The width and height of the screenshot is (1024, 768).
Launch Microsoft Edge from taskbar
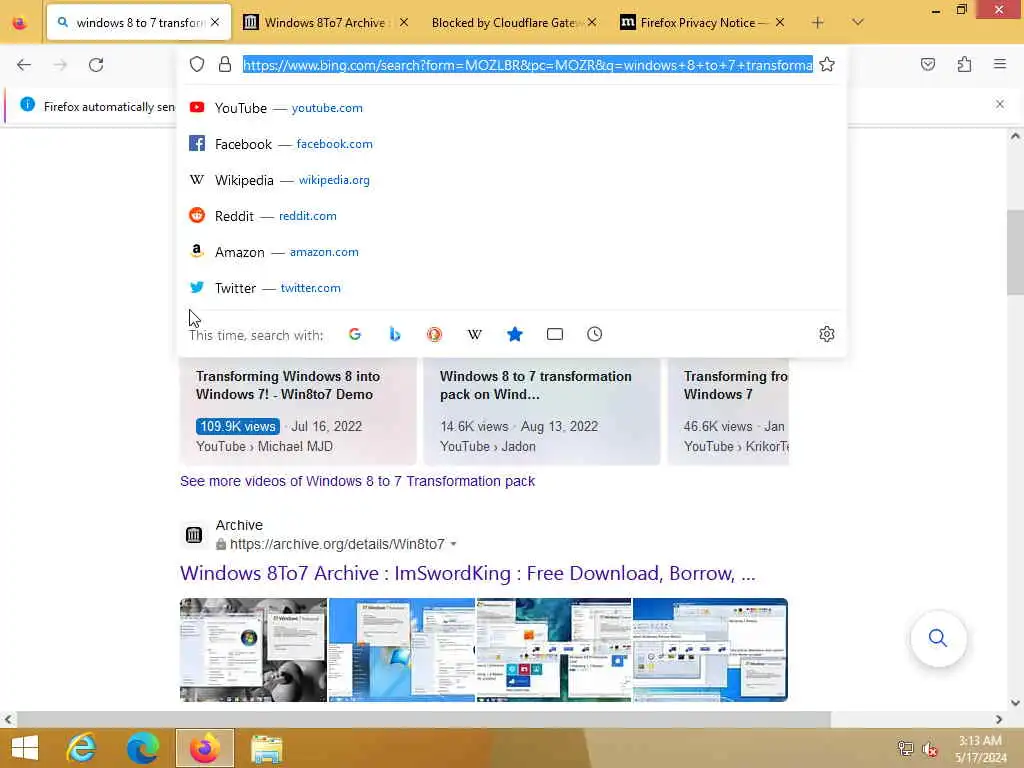coord(142,748)
